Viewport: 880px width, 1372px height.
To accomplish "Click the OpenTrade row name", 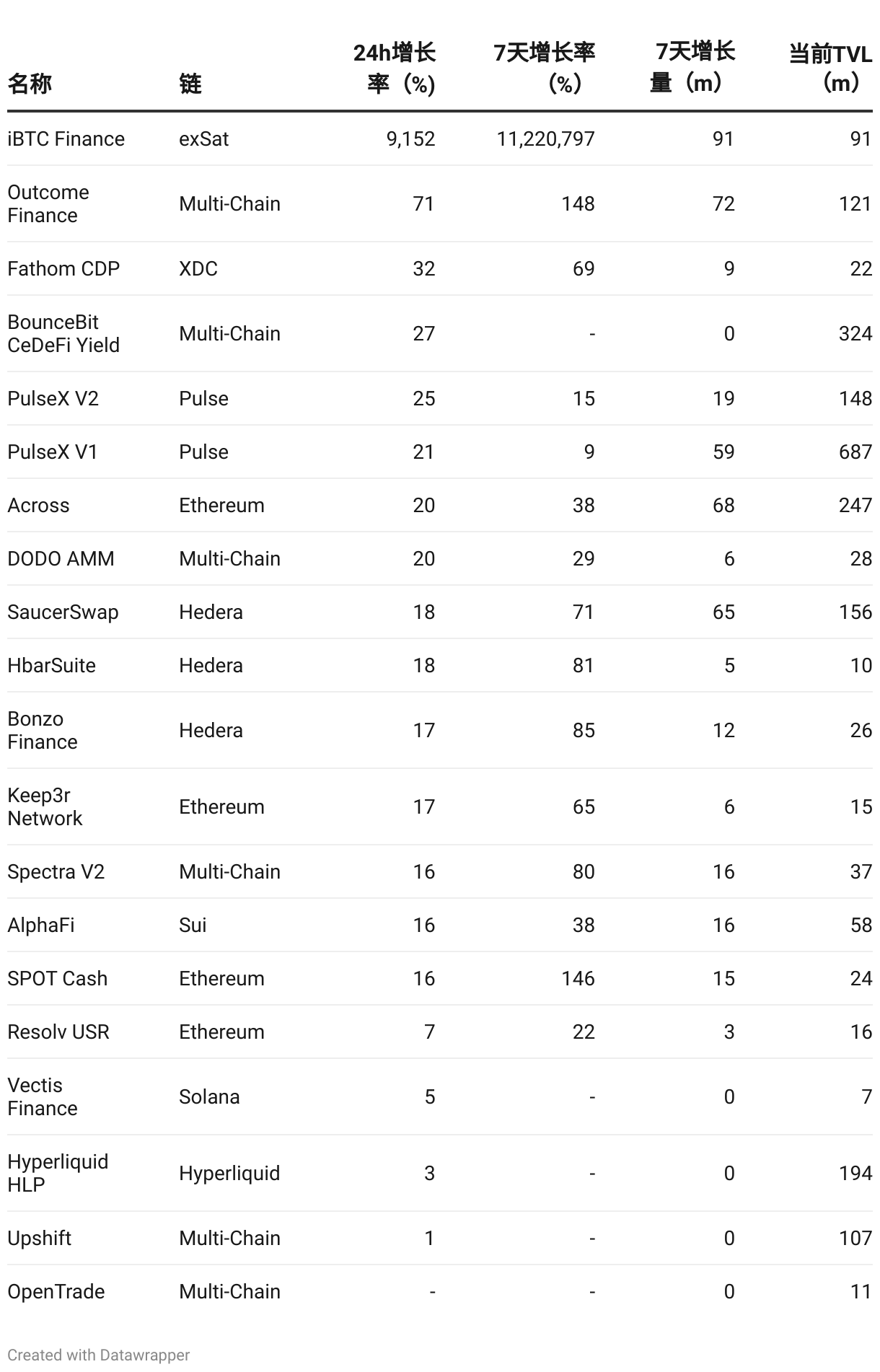I will pyautogui.click(x=56, y=1291).
